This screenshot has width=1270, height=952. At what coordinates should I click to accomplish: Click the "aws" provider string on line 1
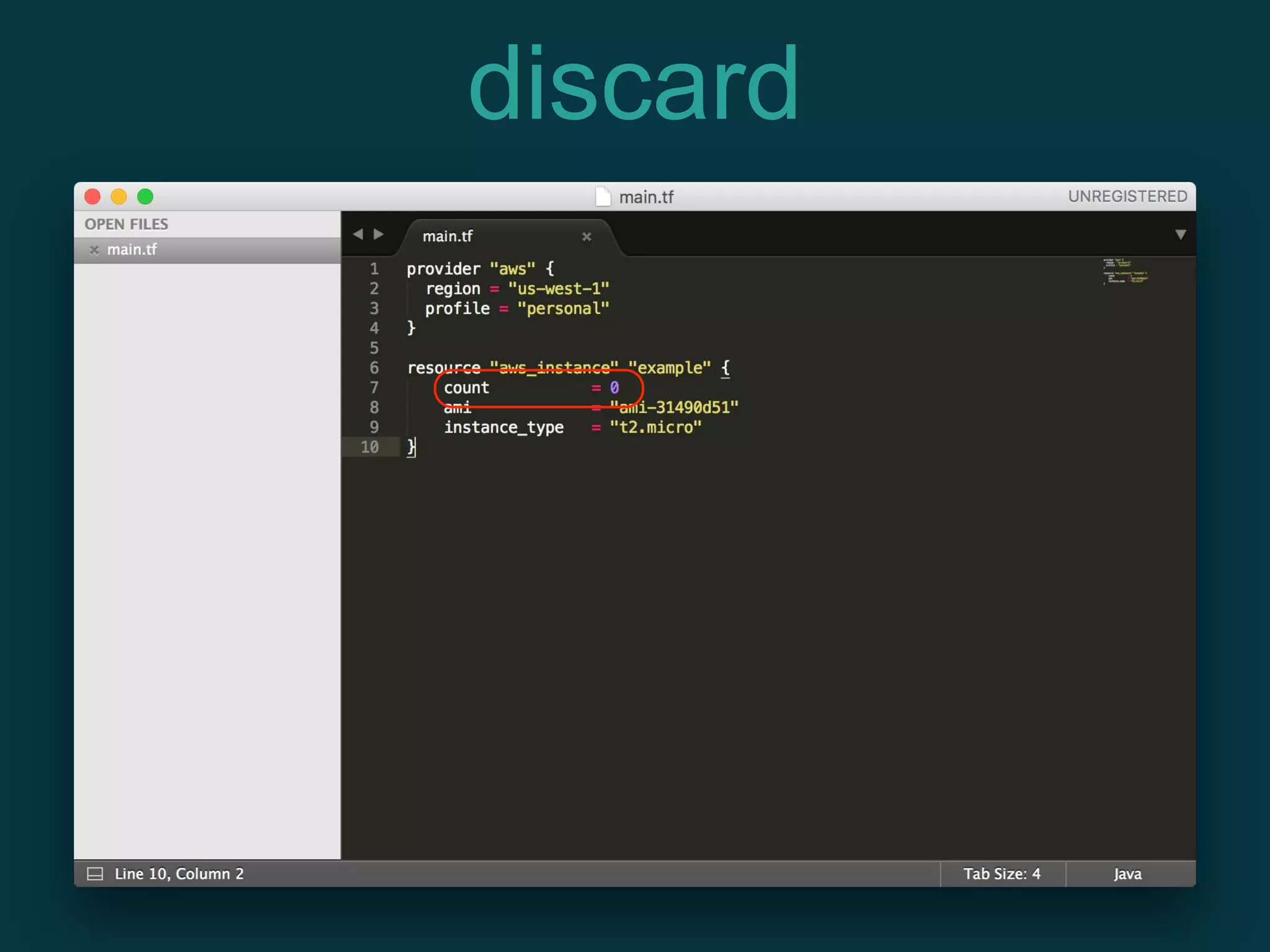tap(512, 269)
